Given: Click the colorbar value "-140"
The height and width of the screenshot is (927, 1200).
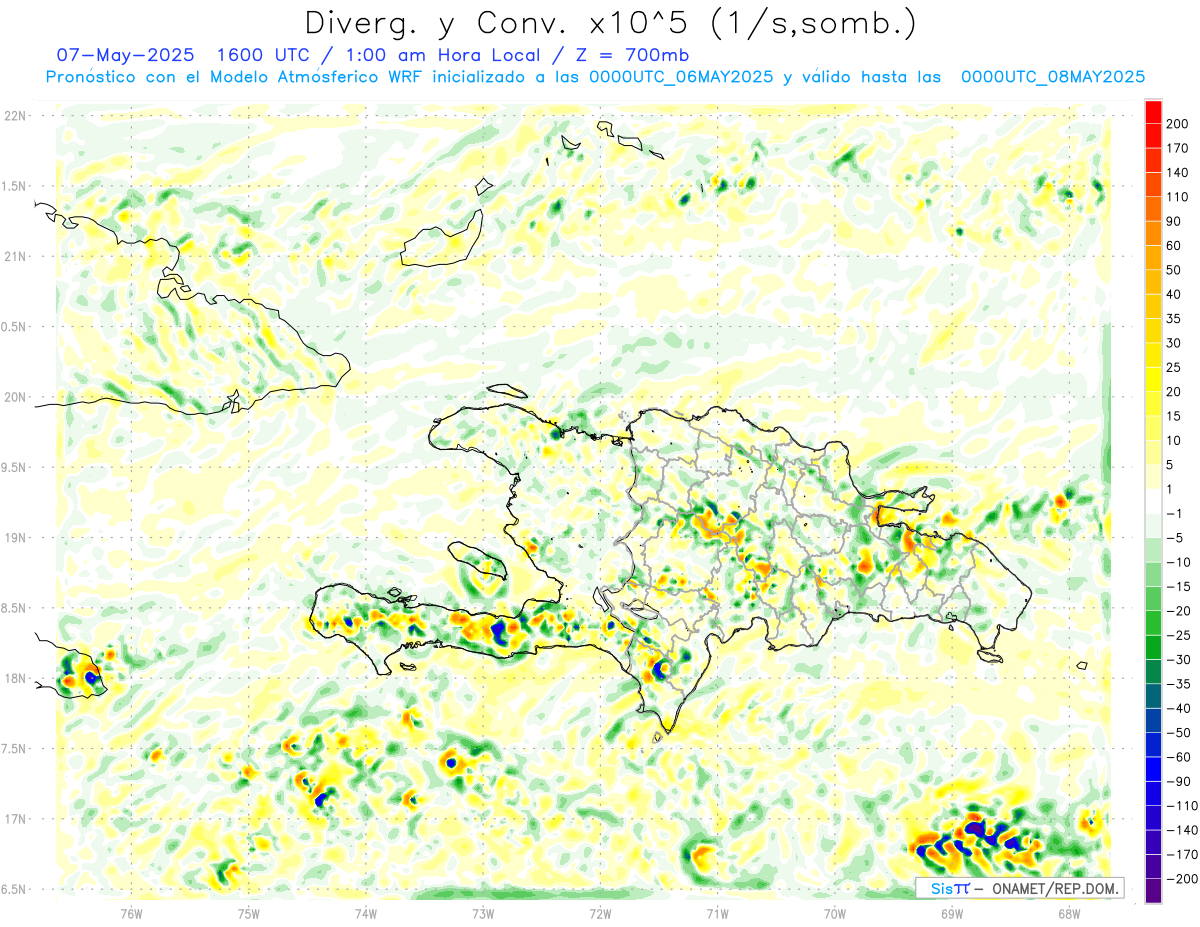Looking at the screenshot, I should pyautogui.click(x=1180, y=830).
